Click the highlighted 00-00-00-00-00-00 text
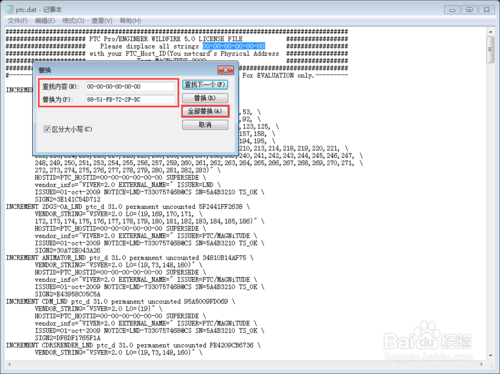The image size is (500, 374). pos(234,46)
